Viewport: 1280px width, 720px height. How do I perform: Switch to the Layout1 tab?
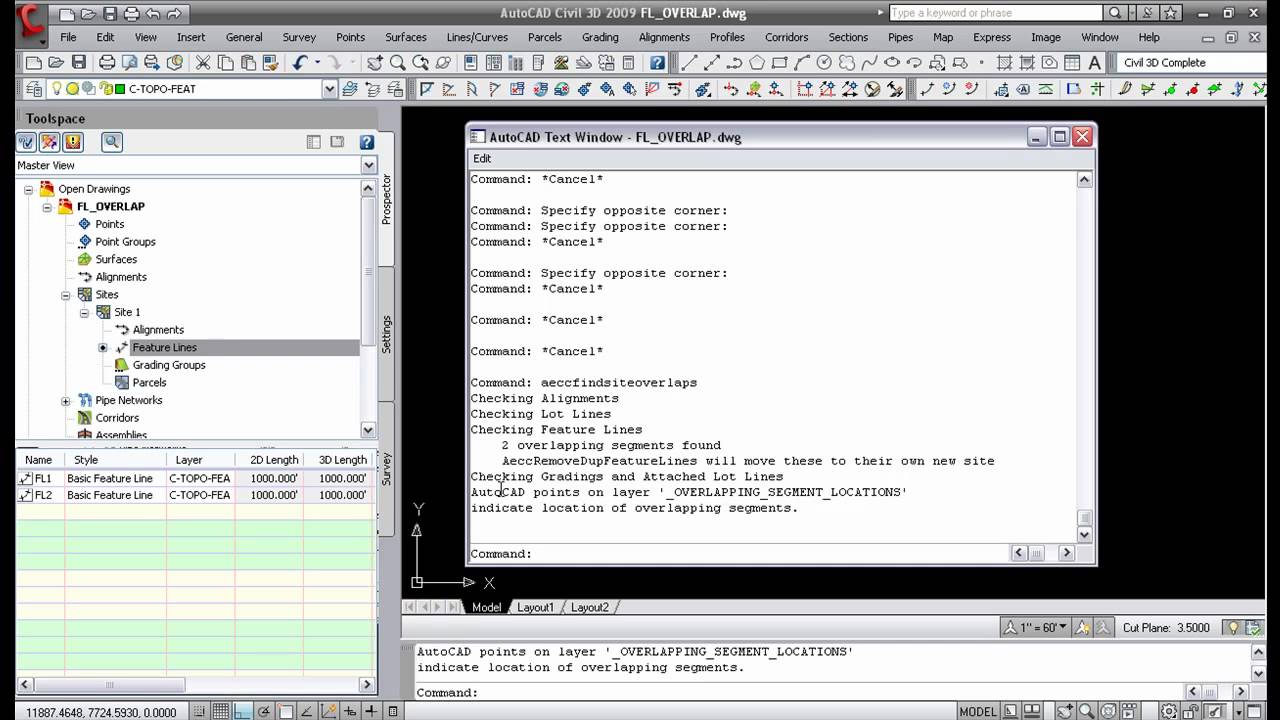(x=535, y=607)
